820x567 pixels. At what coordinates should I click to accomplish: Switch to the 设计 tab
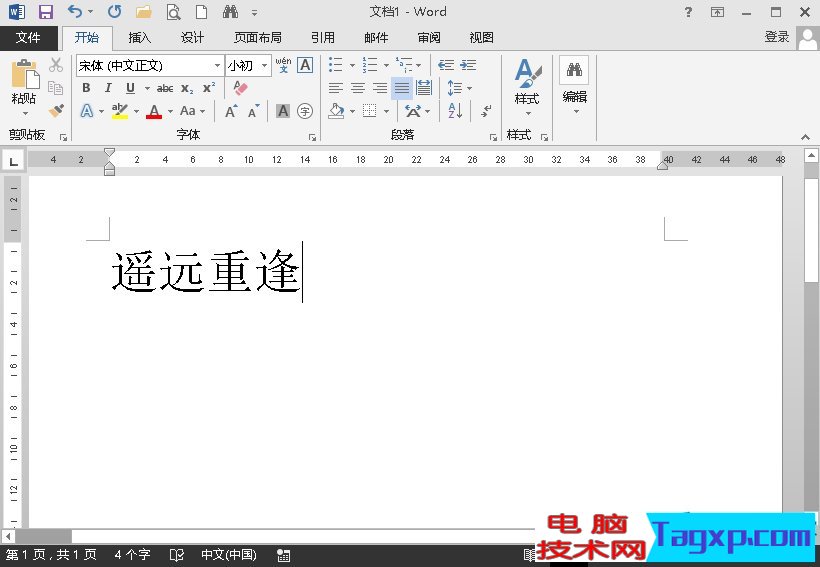(192, 37)
